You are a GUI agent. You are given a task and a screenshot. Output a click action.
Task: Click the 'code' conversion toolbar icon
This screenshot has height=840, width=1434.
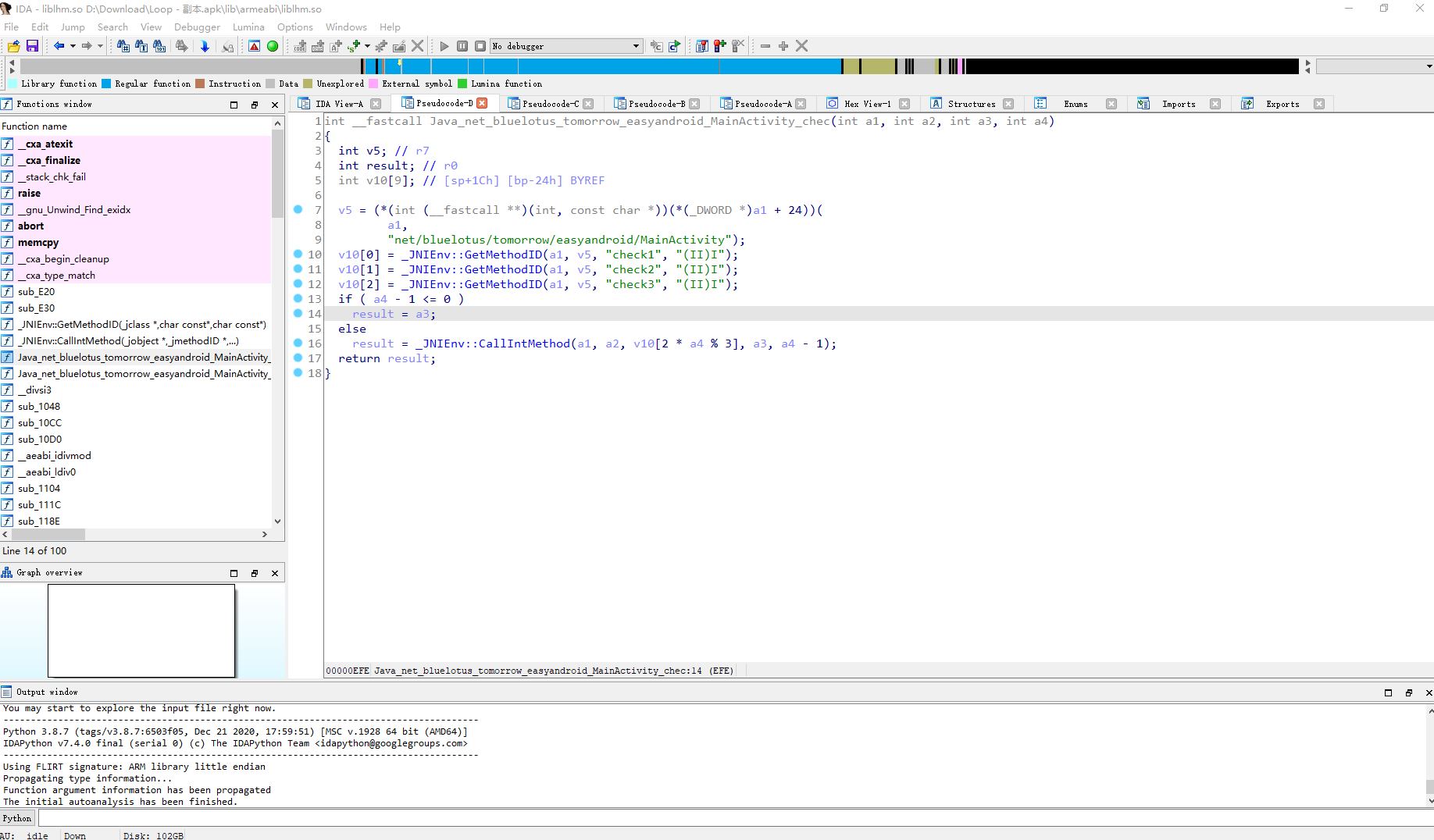click(x=300, y=46)
